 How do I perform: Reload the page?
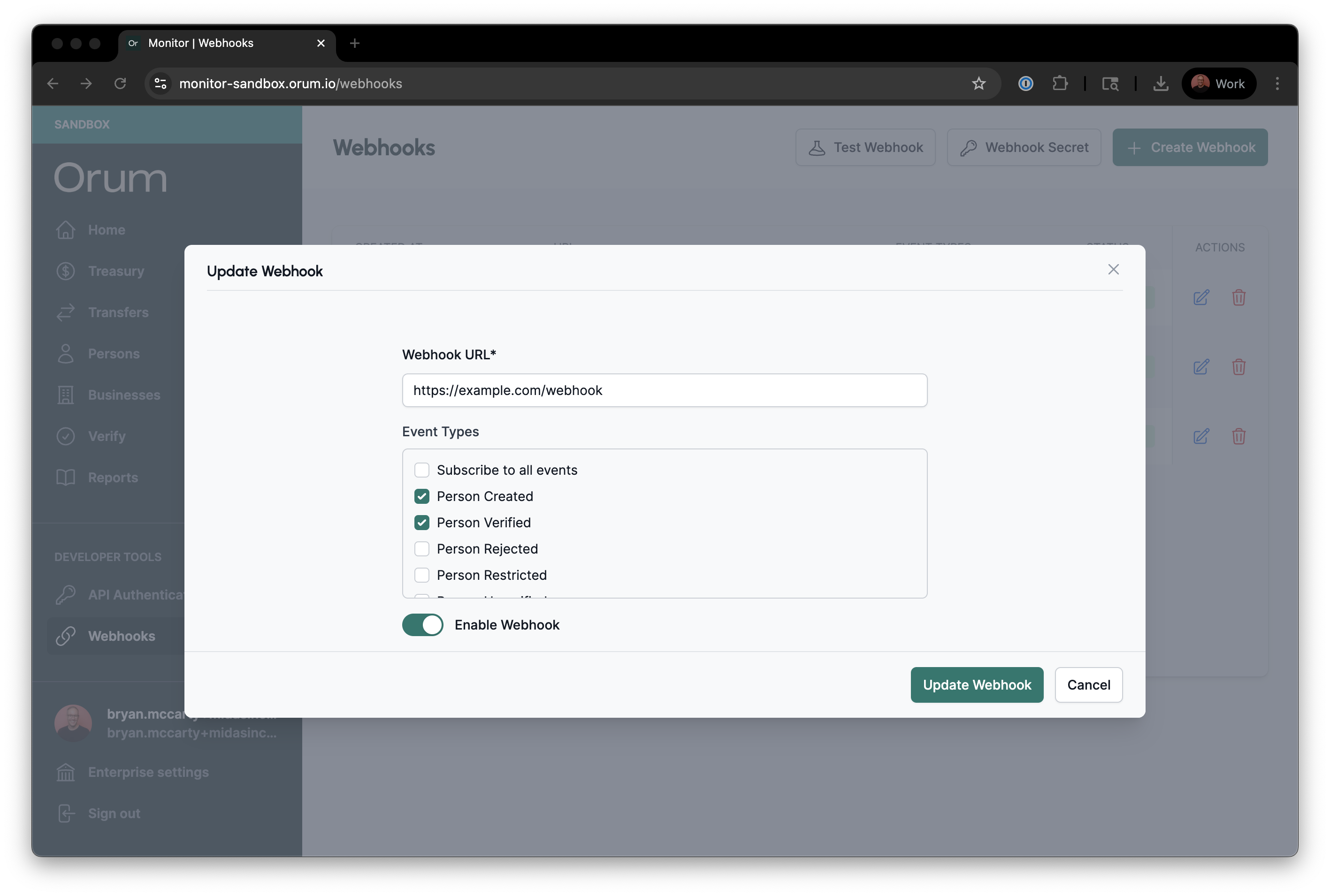120,84
